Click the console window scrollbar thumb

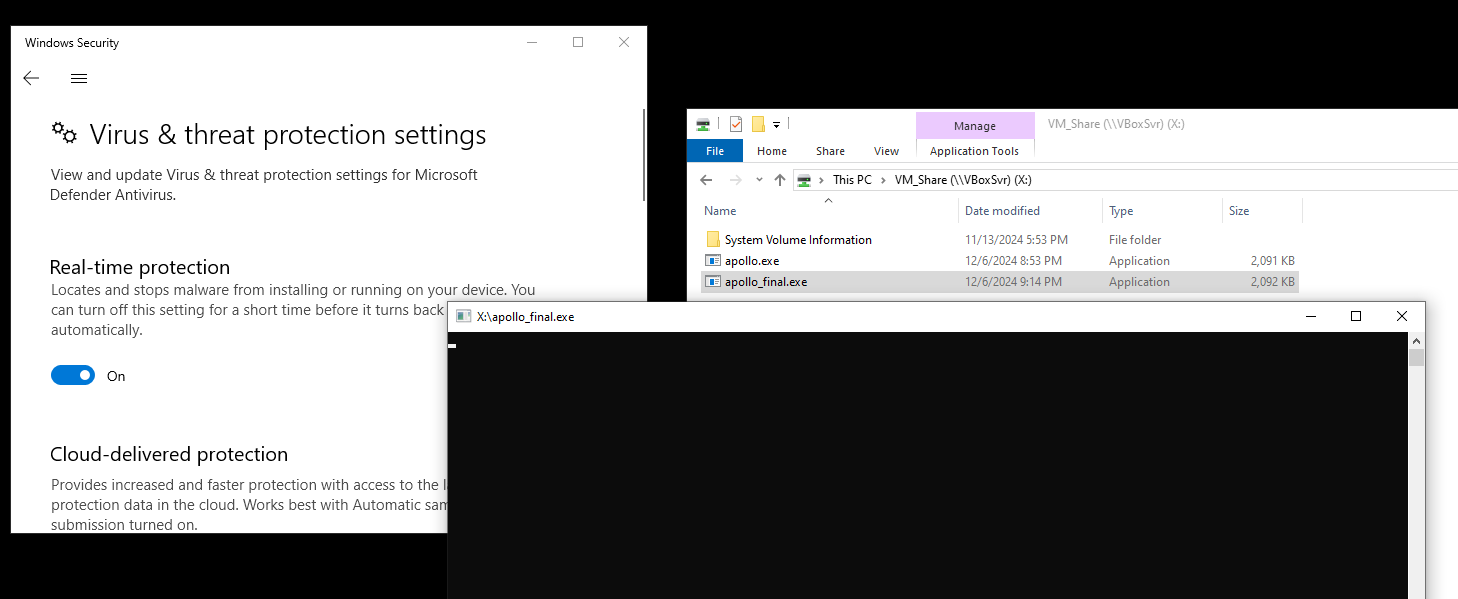point(1416,358)
